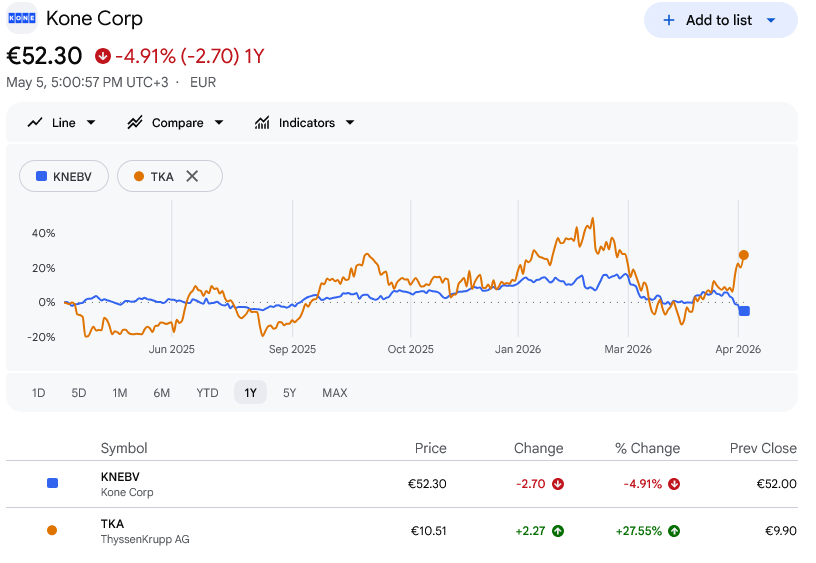Click the % Change column header
Viewport: 816px width, 563px height.
[x=647, y=448]
